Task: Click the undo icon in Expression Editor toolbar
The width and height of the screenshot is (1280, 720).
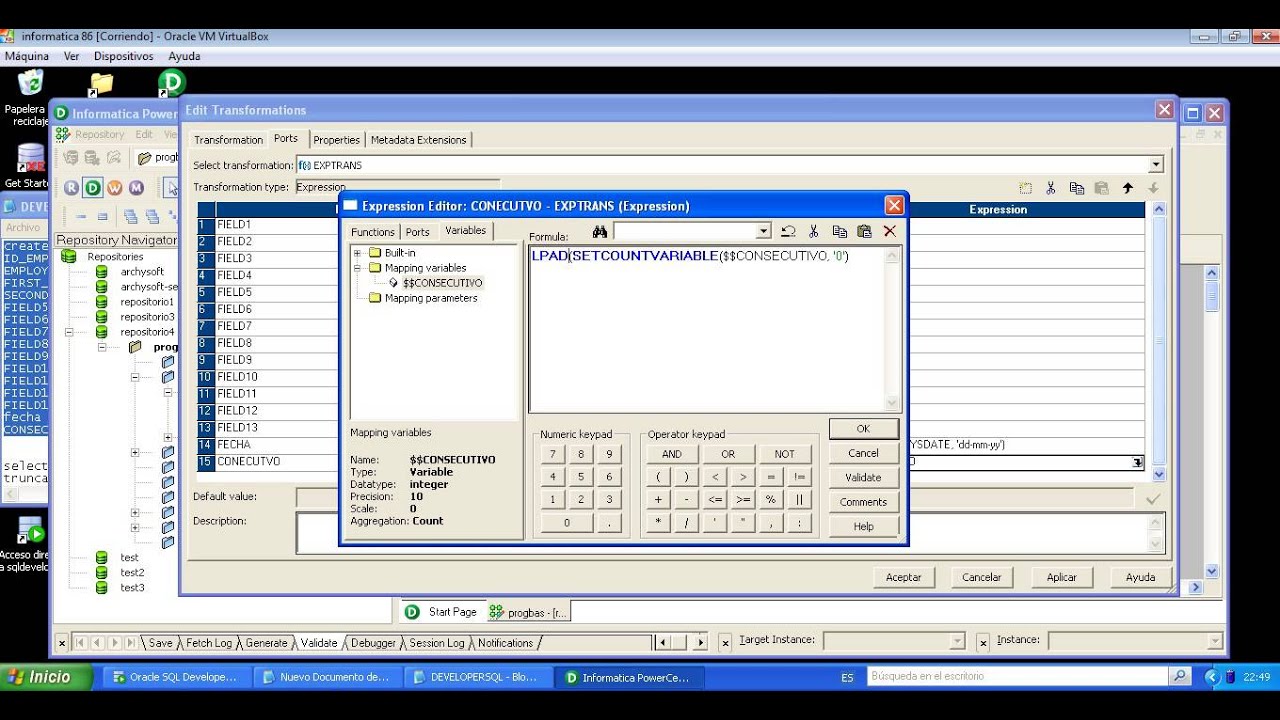Action: coord(788,231)
